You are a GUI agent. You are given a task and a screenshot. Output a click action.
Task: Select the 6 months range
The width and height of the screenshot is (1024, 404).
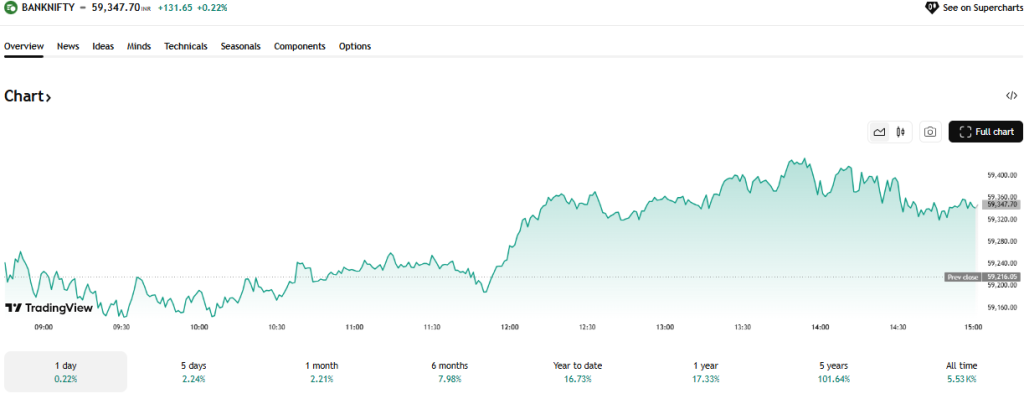(x=449, y=372)
